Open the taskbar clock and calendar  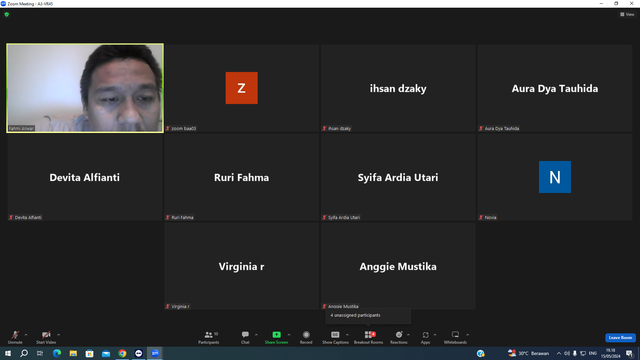611,353
